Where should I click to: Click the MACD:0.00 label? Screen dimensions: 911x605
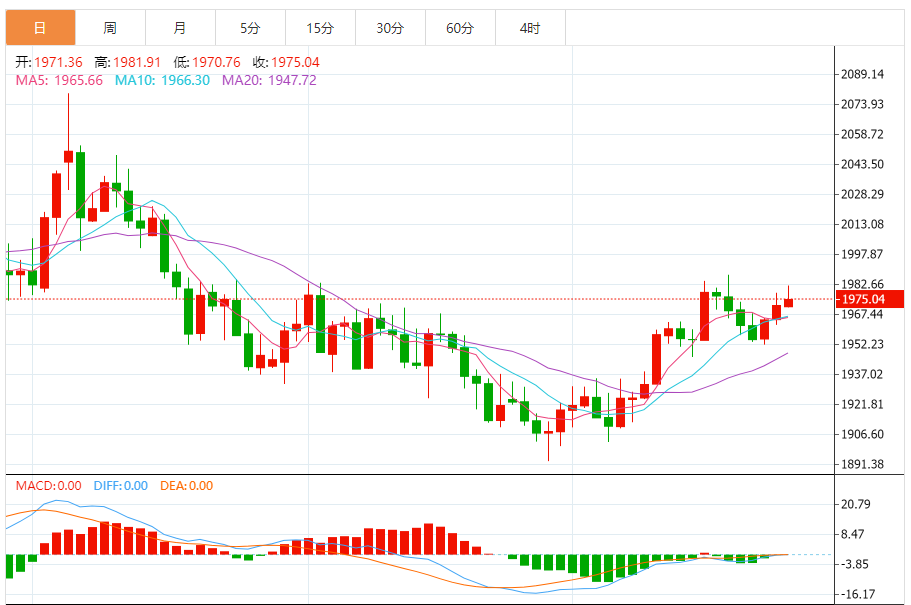click(49, 486)
